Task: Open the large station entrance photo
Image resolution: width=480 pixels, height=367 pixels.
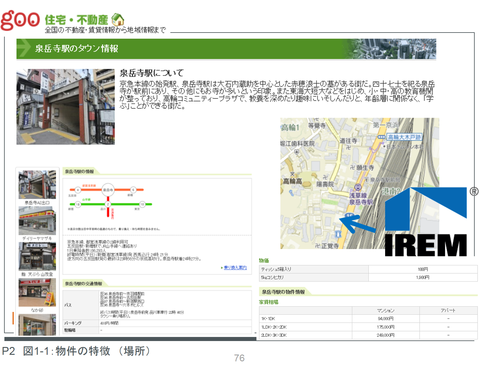Action: (x=66, y=107)
